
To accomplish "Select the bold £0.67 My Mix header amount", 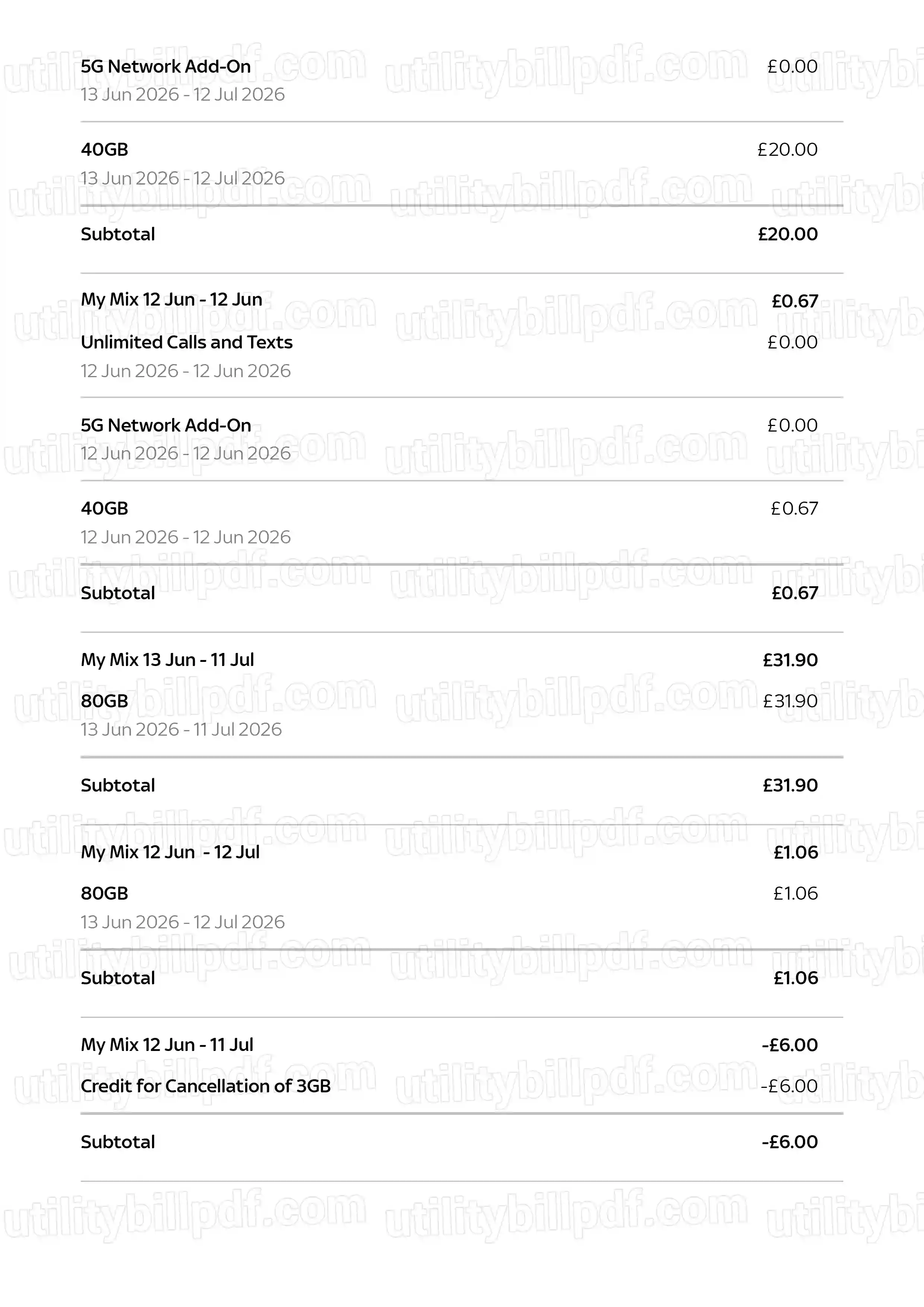I will point(794,300).
